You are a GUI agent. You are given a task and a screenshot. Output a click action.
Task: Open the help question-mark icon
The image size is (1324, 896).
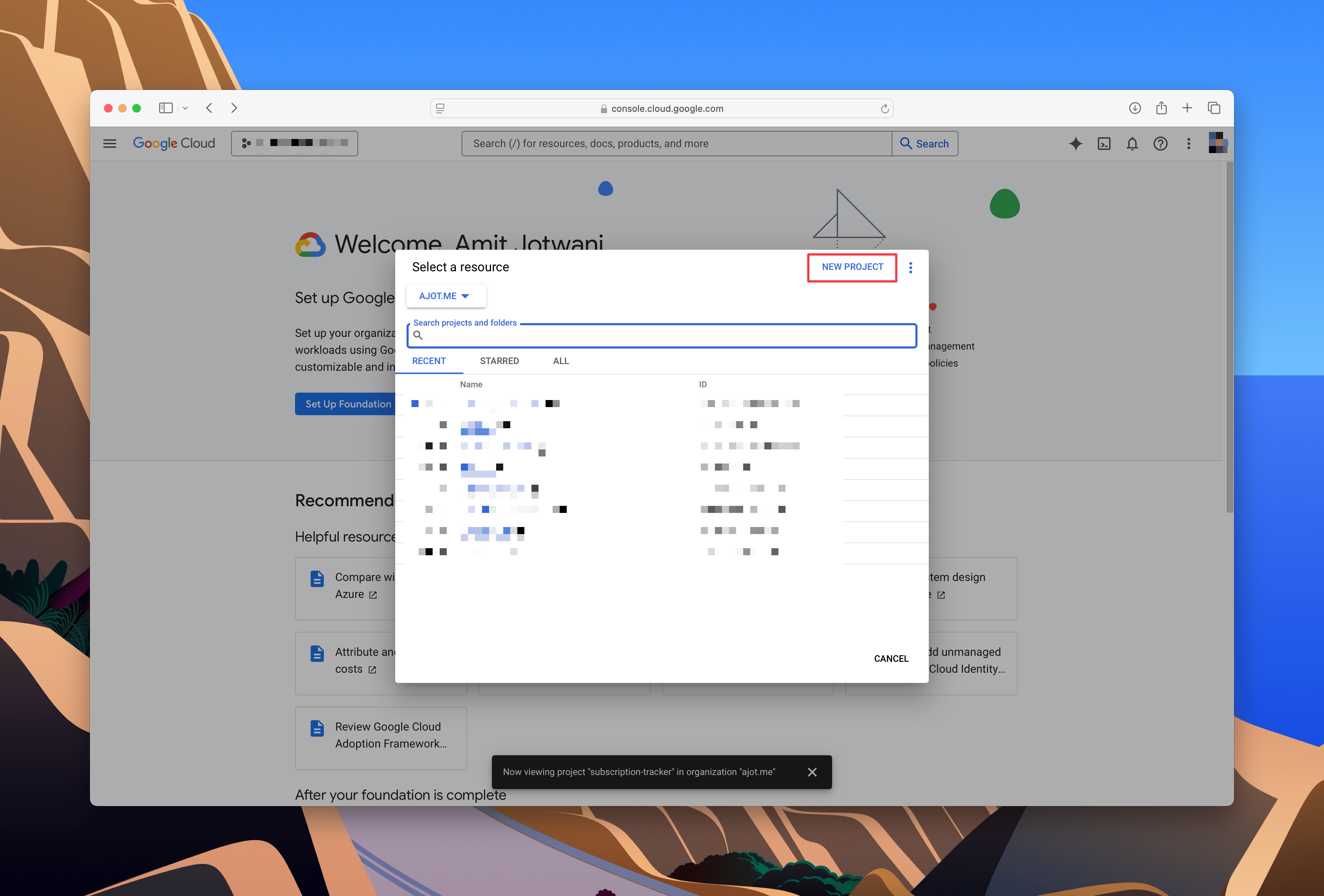point(1161,144)
